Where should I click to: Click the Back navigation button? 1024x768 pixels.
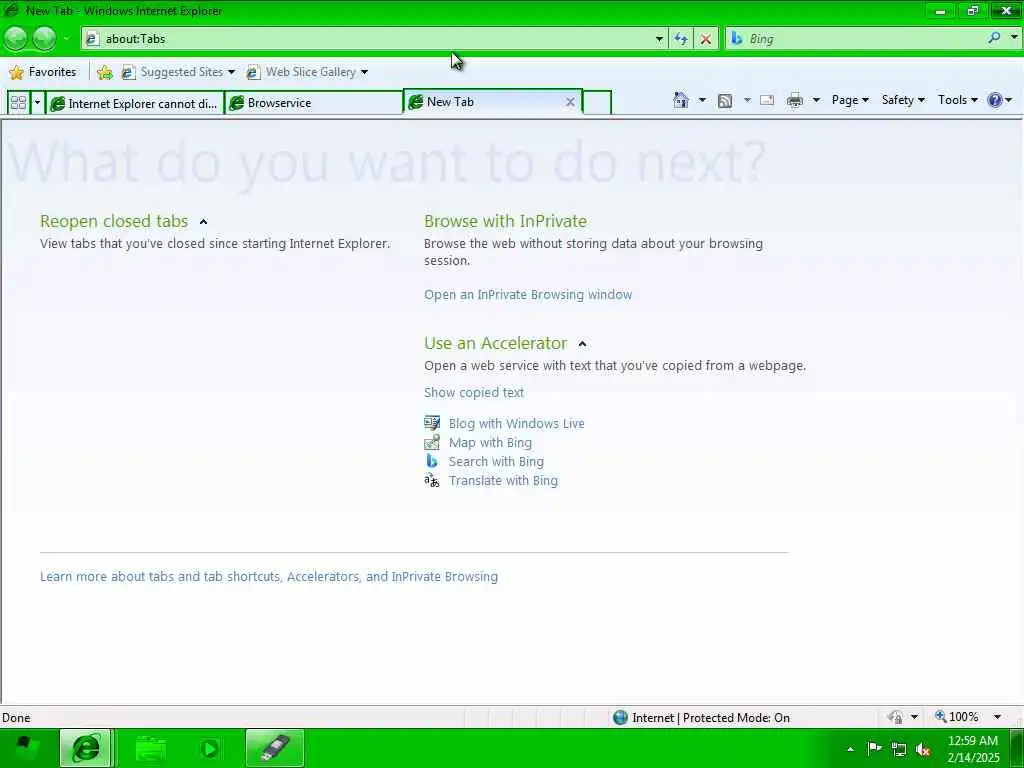(16, 39)
